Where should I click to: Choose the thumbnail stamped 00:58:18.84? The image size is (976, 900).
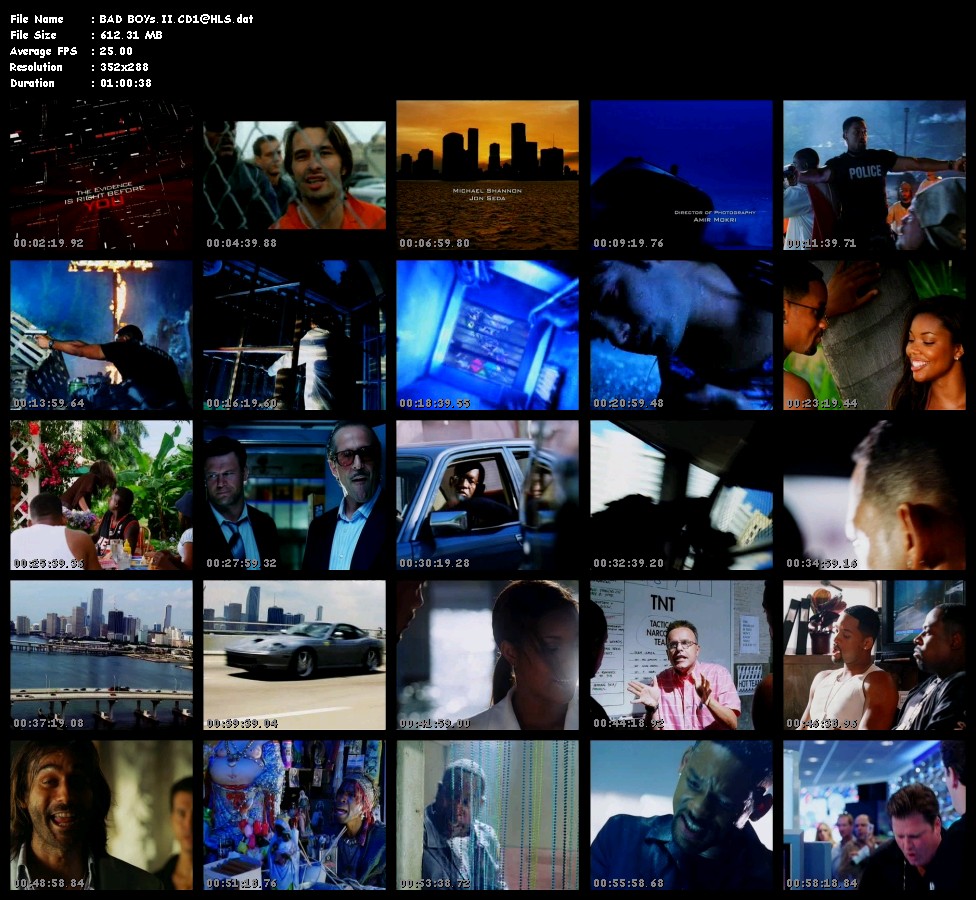[x=875, y=815]
